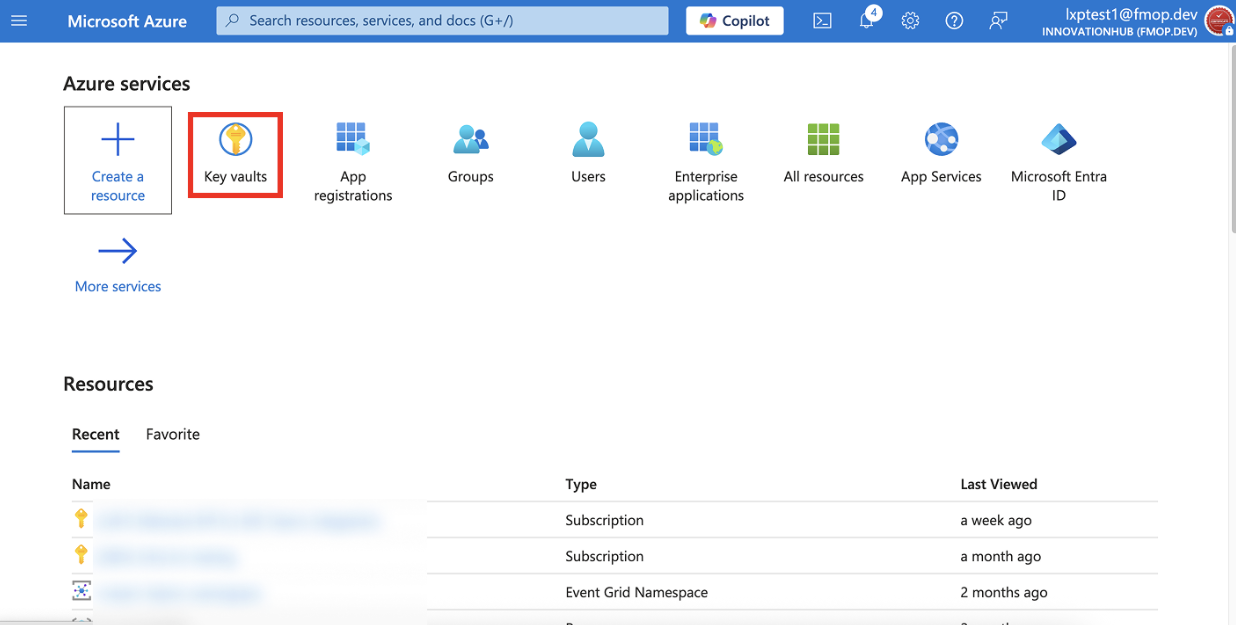The width and height of the screenshot is (1236, 644).
Task: Click the 'a month ago' cell
Action: click(x=1000, y=556)
